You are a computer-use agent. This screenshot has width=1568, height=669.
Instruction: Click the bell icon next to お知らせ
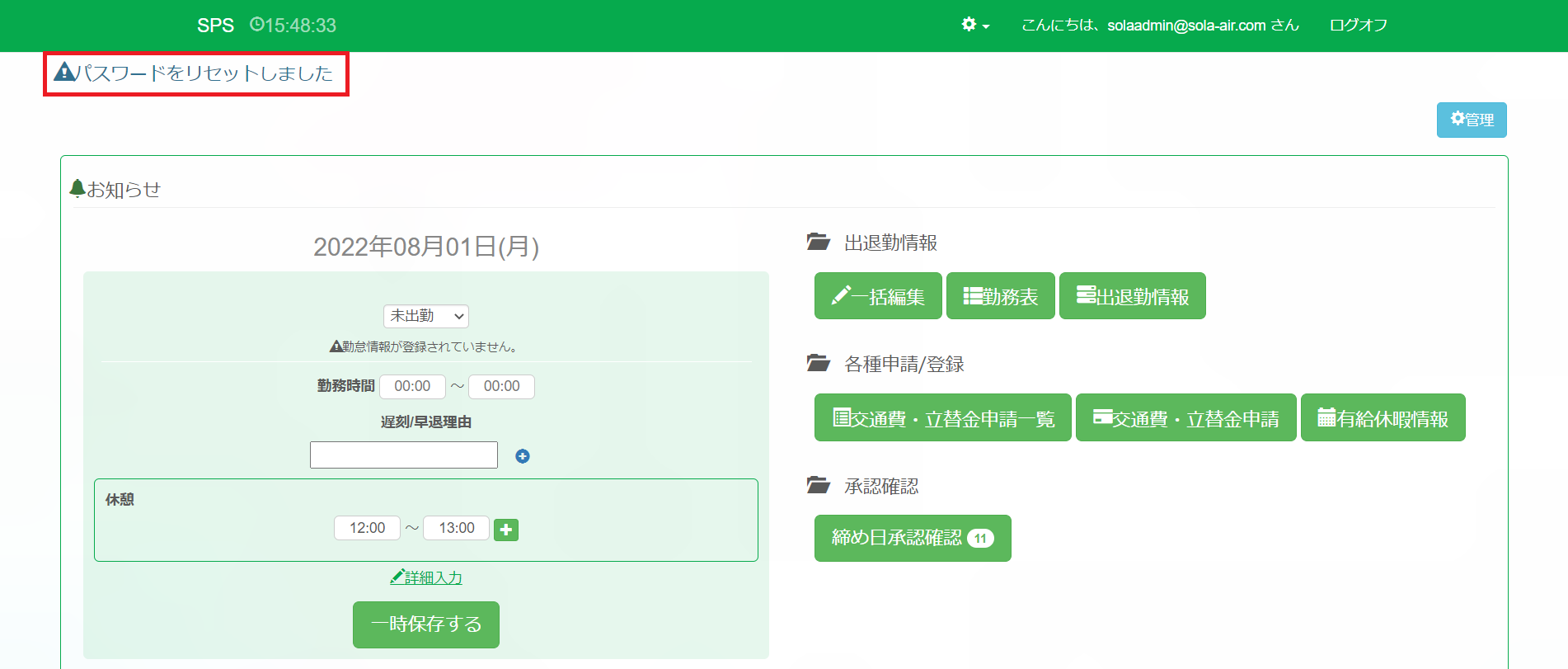[77, 189]
